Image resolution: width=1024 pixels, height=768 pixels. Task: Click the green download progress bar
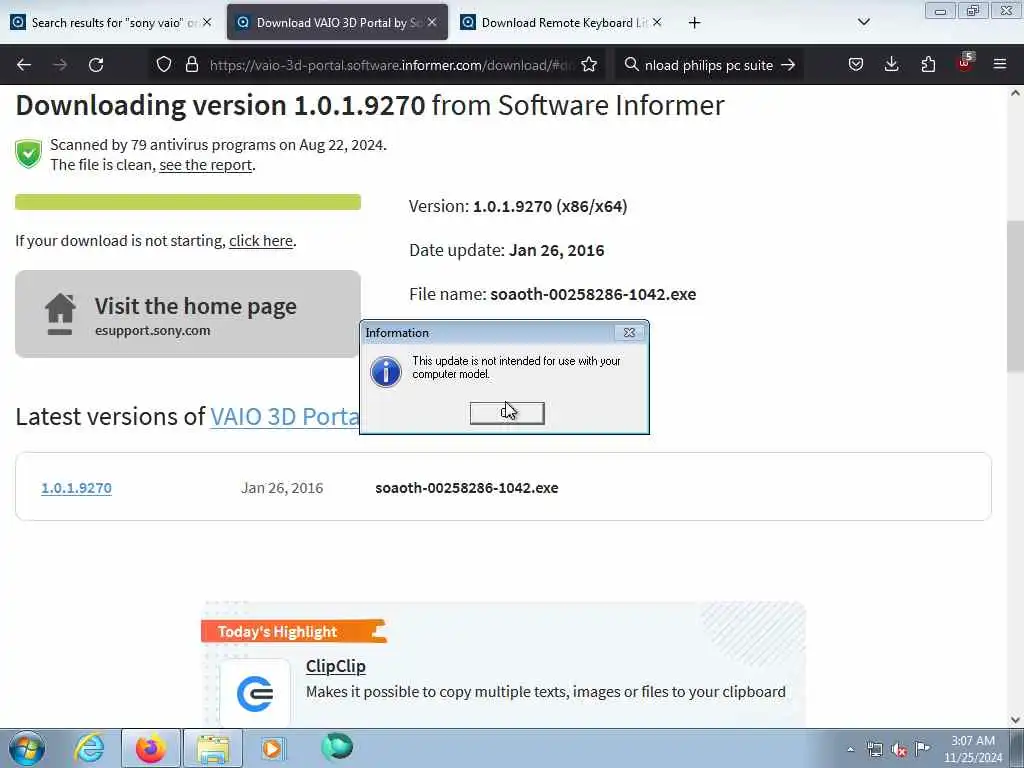click(188, 202)
